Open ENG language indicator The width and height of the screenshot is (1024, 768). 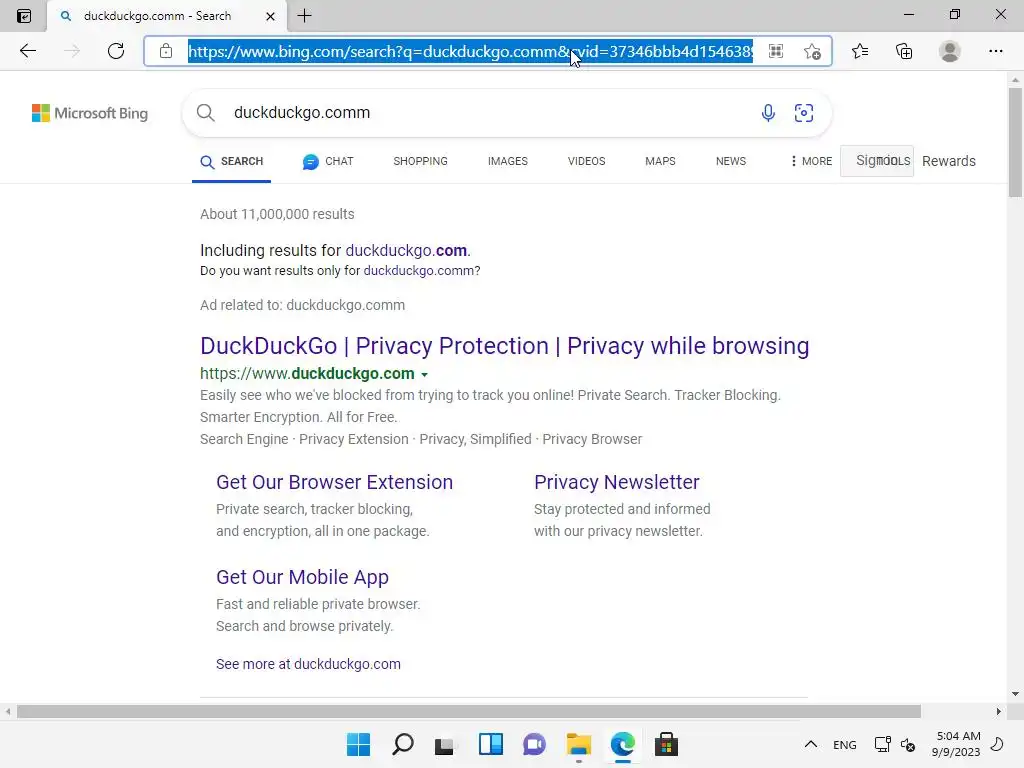(844, 744)
